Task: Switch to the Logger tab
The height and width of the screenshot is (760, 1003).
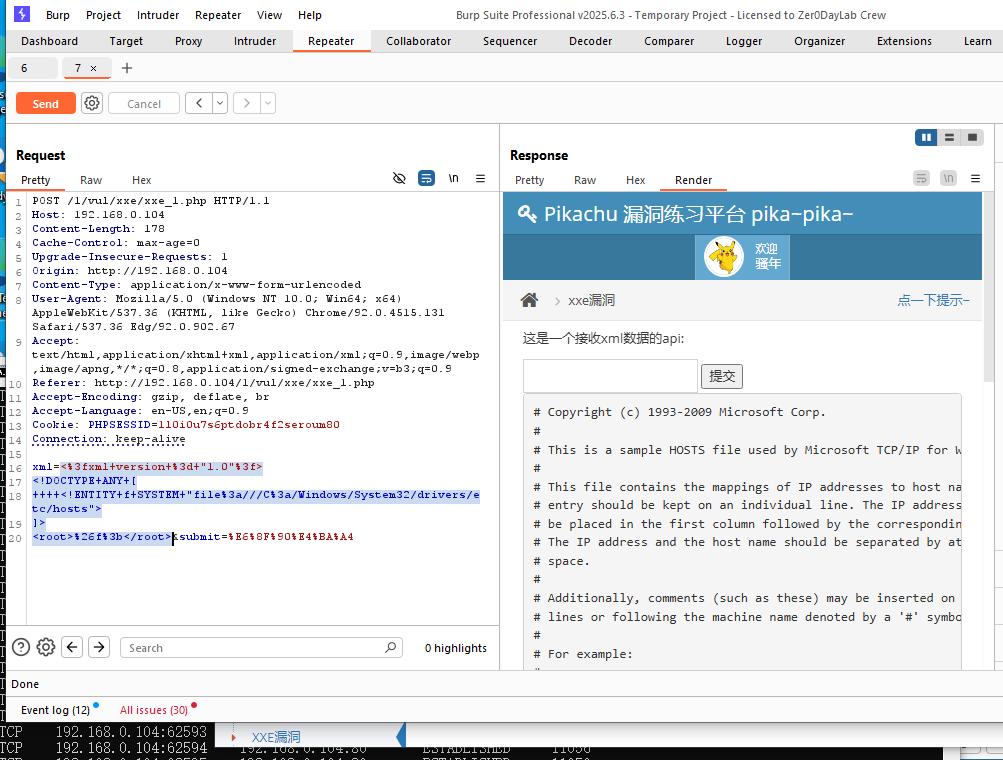Action: [x=744, y=41]
